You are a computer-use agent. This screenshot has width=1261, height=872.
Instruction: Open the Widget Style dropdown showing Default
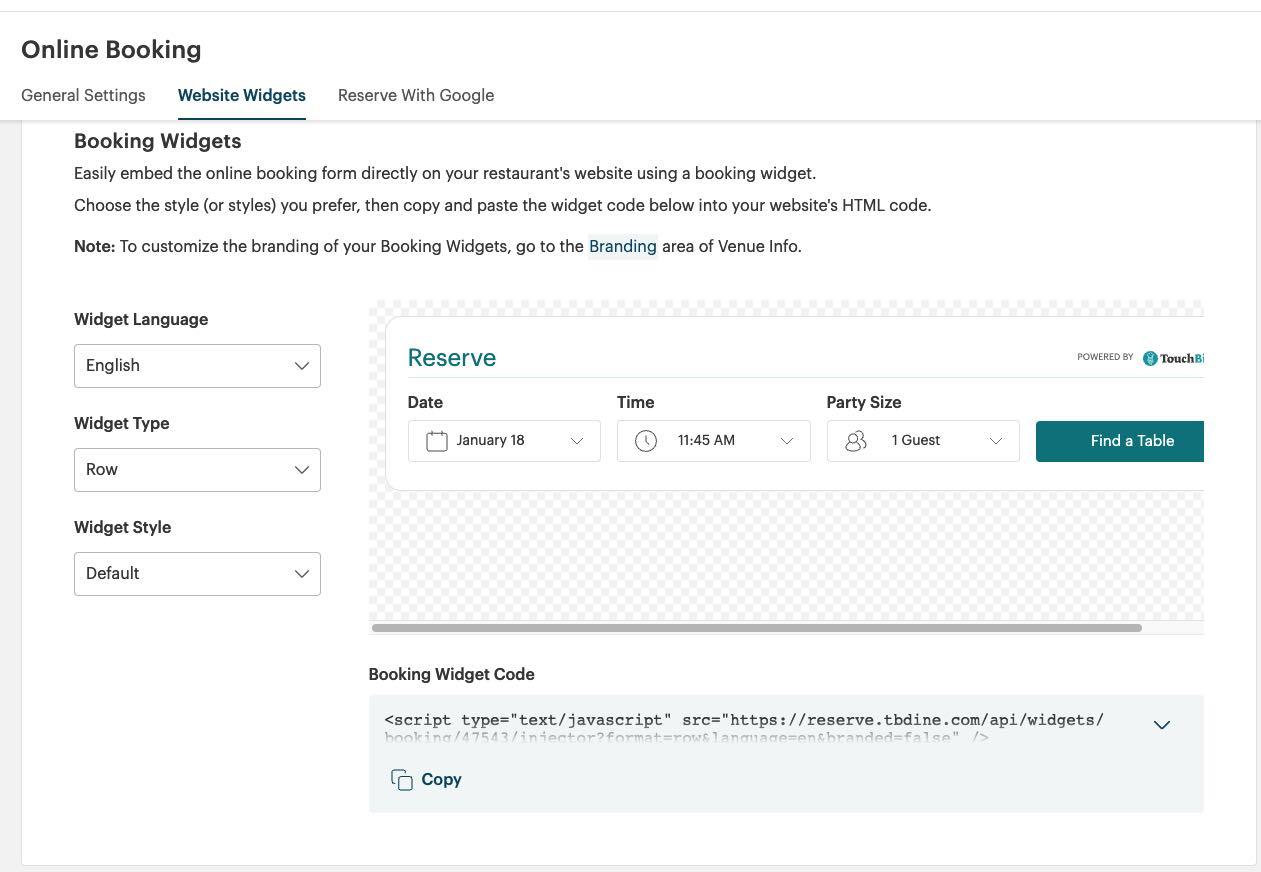point(197,573)
